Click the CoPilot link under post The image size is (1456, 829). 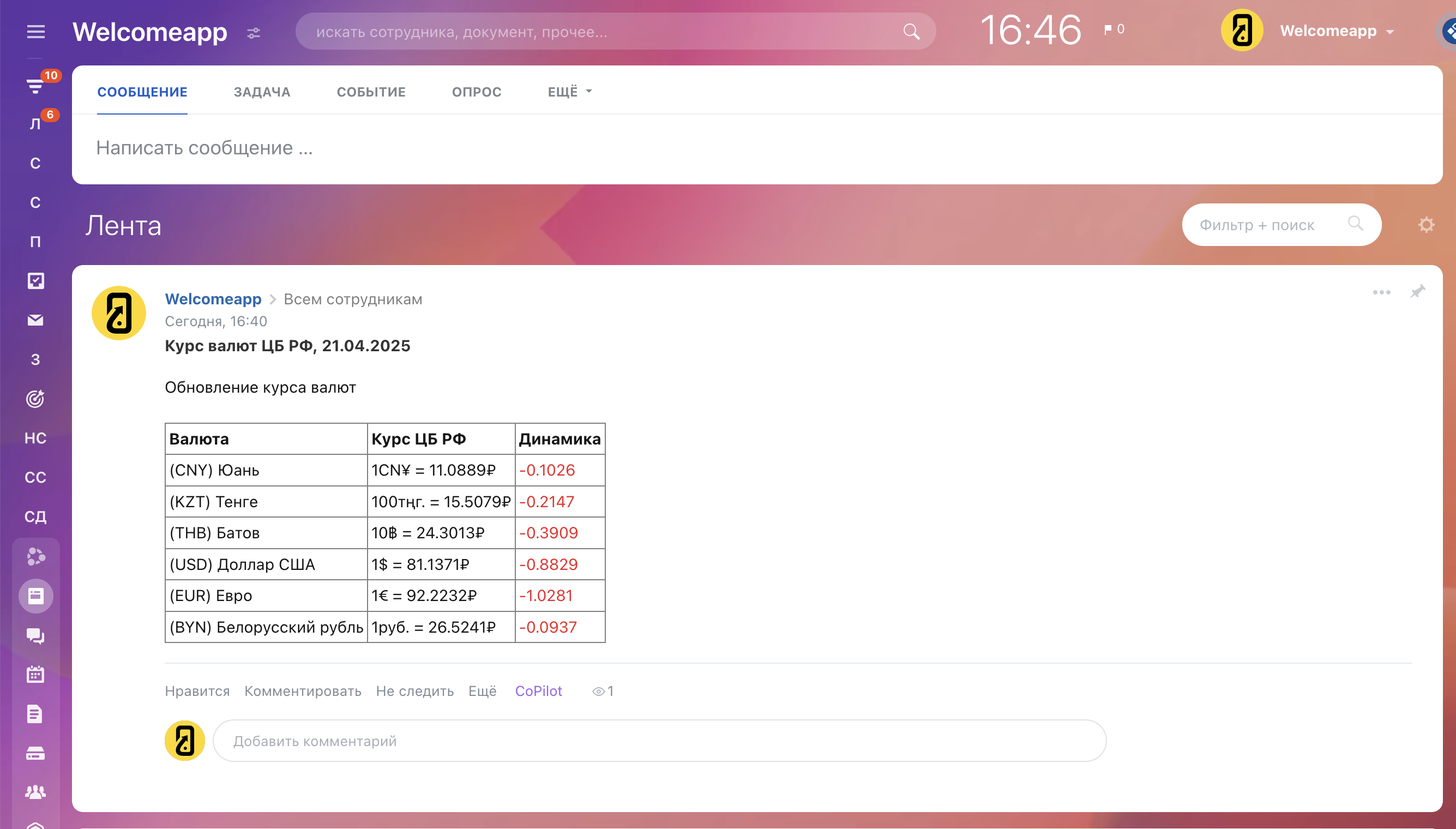click(538, 691)
